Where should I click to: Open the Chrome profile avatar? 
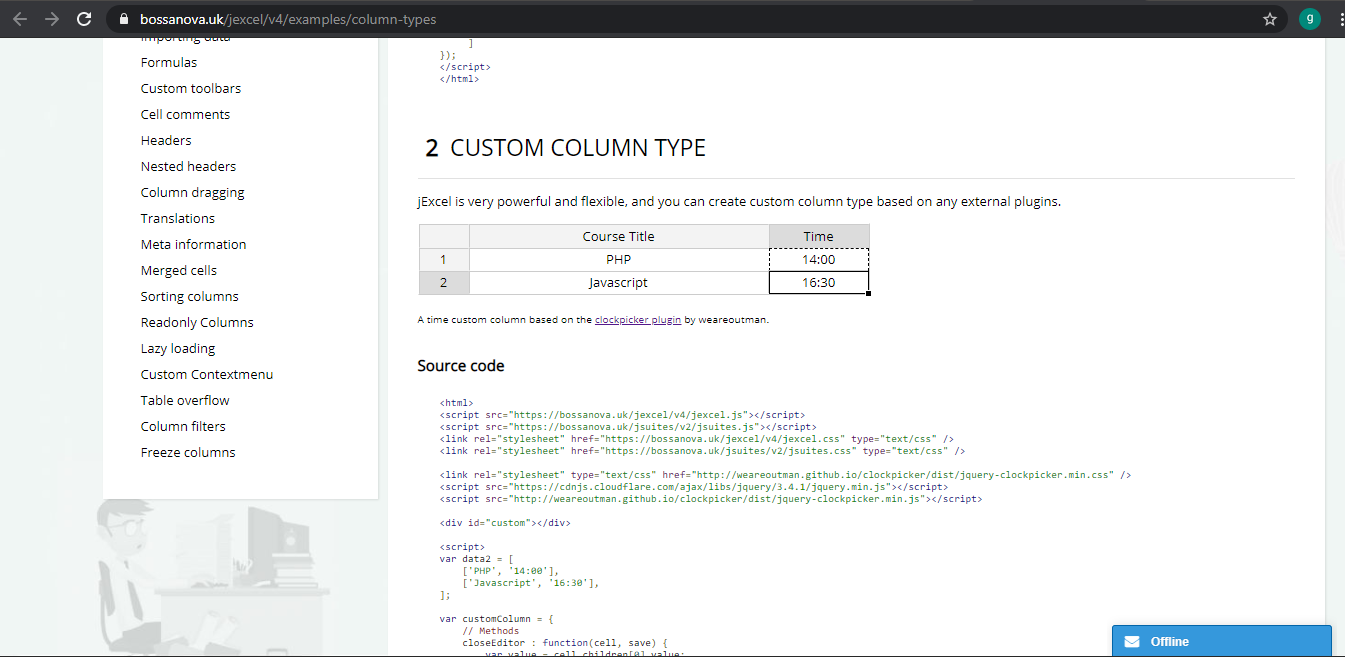click(x=1309, y=18)
